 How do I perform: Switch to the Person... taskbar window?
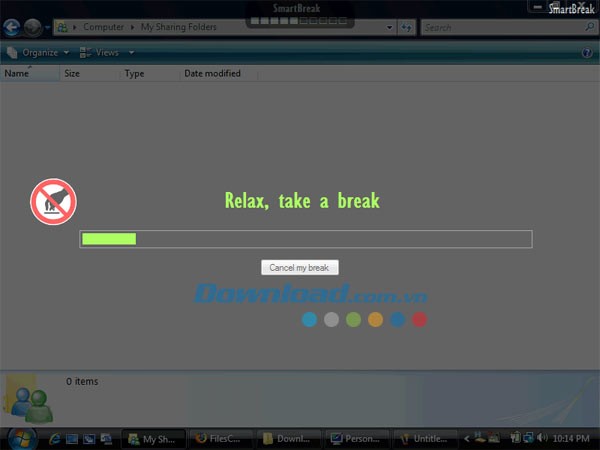click(357, 439)
